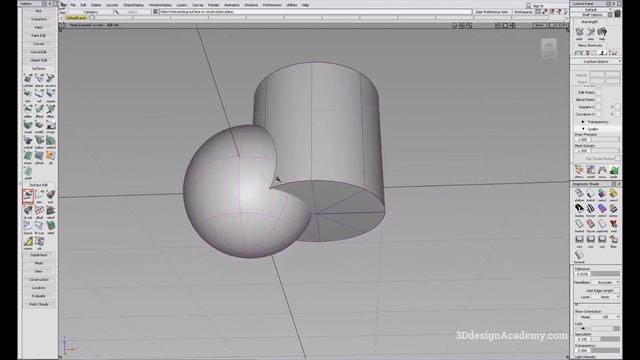Toggle the Curvature V checkbox
Image resolution: width=640 pixels, height=360 pixels.
(x=617, y=114)
